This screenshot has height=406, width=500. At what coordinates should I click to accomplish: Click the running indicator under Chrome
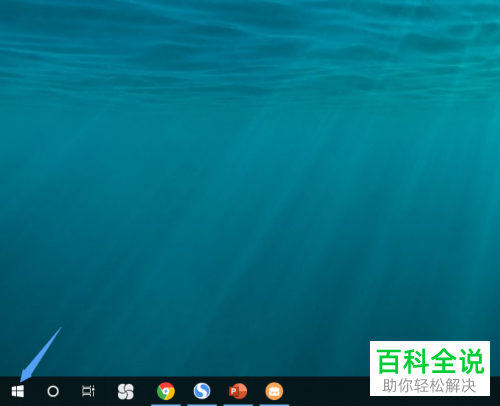tap(166, 405)
